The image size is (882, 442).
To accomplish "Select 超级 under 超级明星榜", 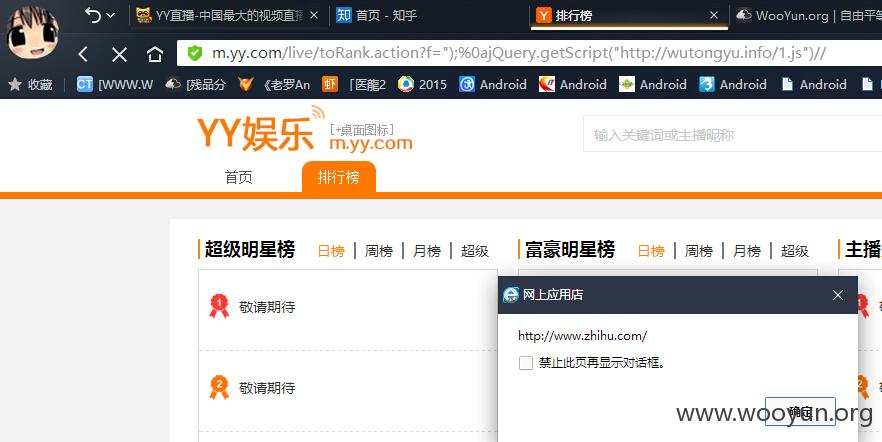I will [x=475, y=251].
